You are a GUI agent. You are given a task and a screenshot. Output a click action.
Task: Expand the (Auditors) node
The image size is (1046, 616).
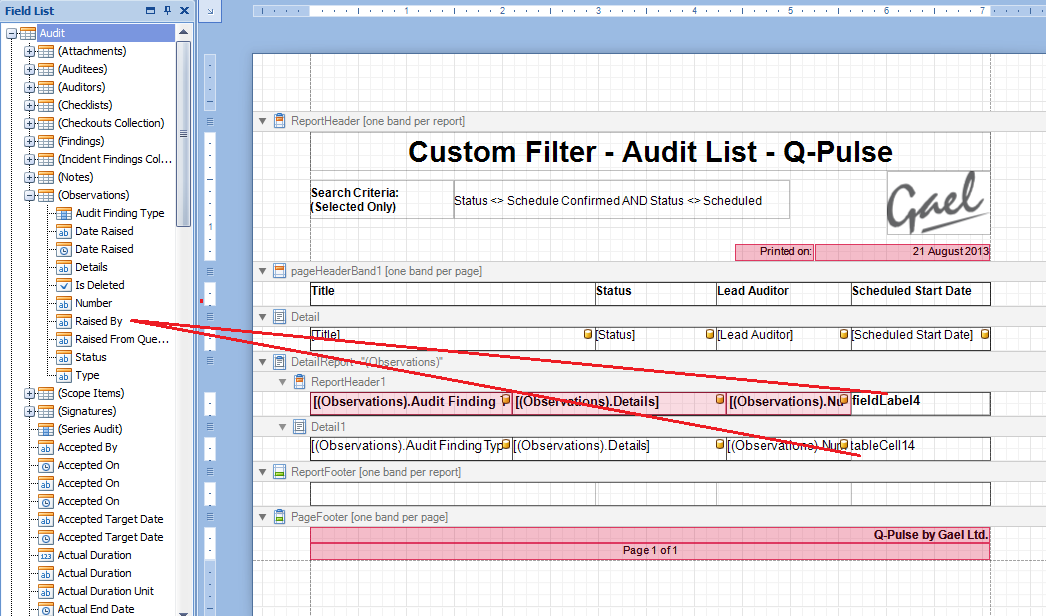coord(29,87)
